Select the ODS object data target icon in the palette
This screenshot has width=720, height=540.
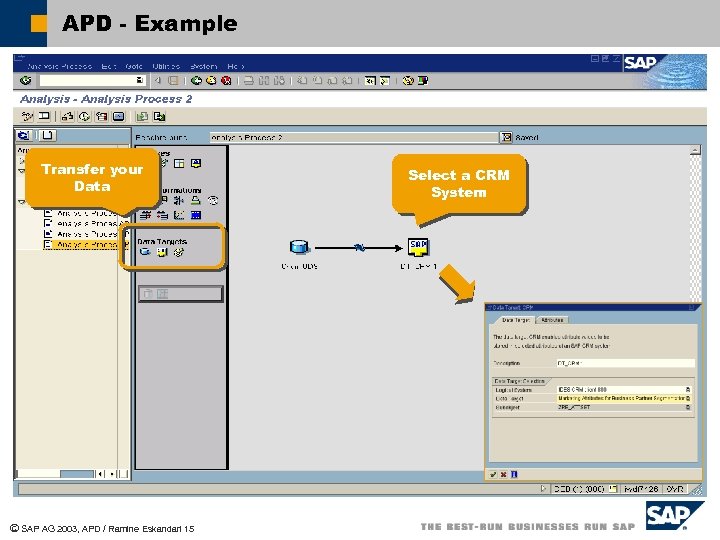[145, 252]
